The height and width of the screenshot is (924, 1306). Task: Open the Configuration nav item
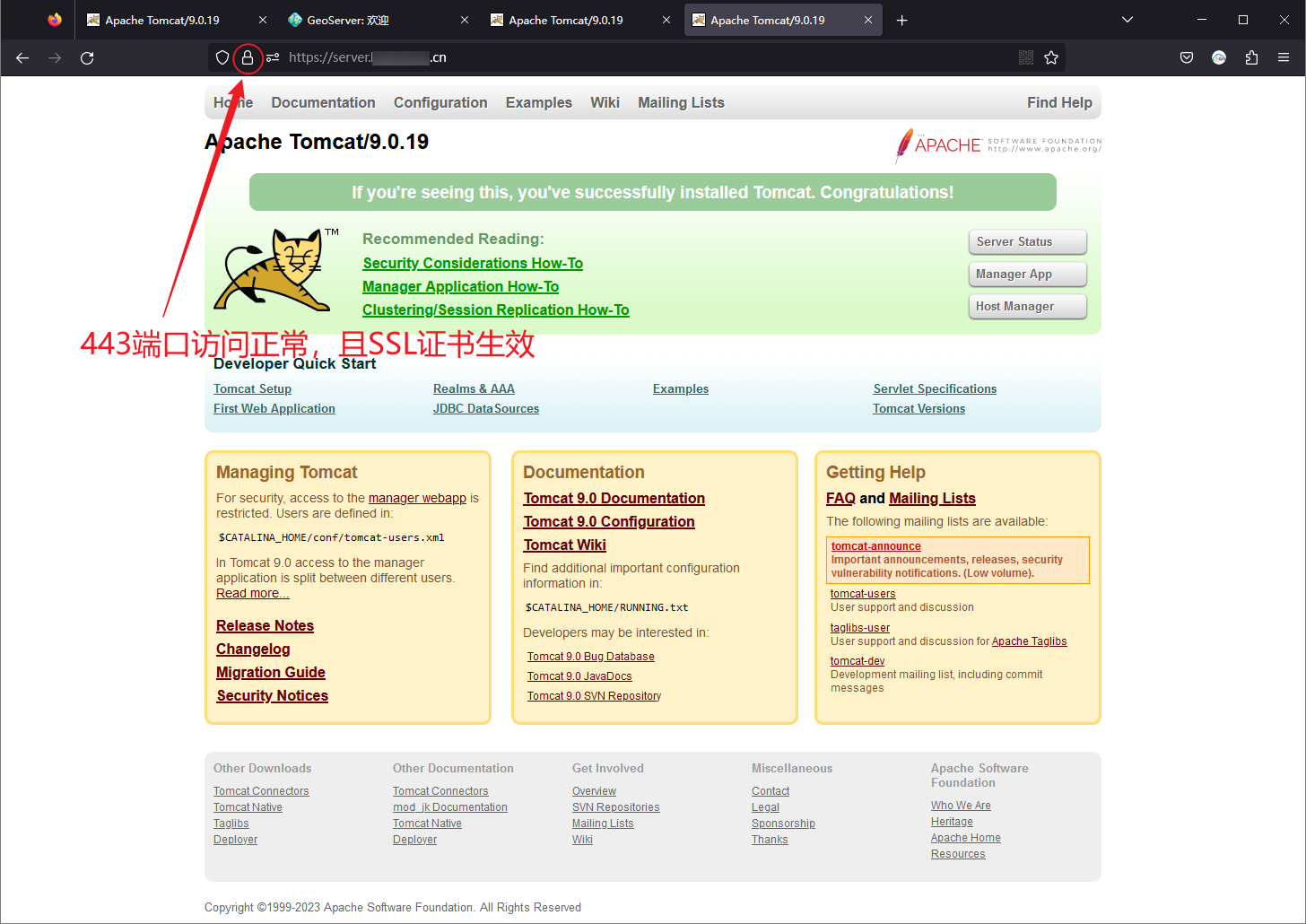pos(440,102)
